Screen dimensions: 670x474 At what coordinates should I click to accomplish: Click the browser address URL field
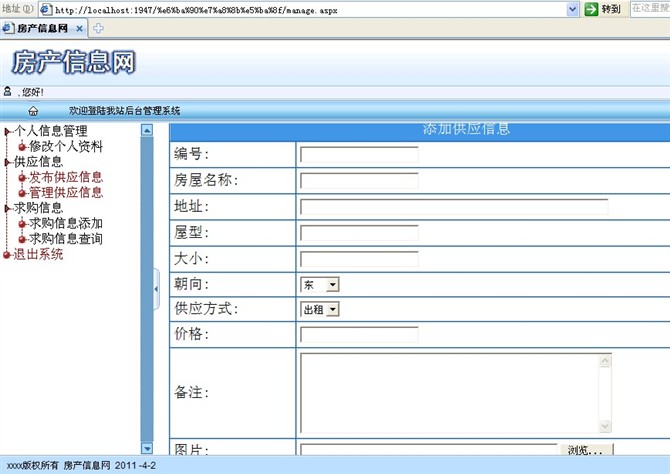coord(310,10)
